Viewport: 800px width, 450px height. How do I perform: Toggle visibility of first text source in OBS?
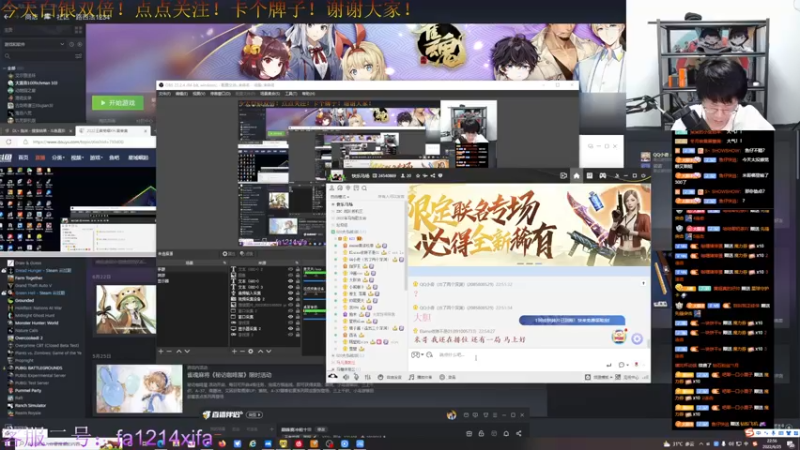pyautogui.click(x=291, y=269)
